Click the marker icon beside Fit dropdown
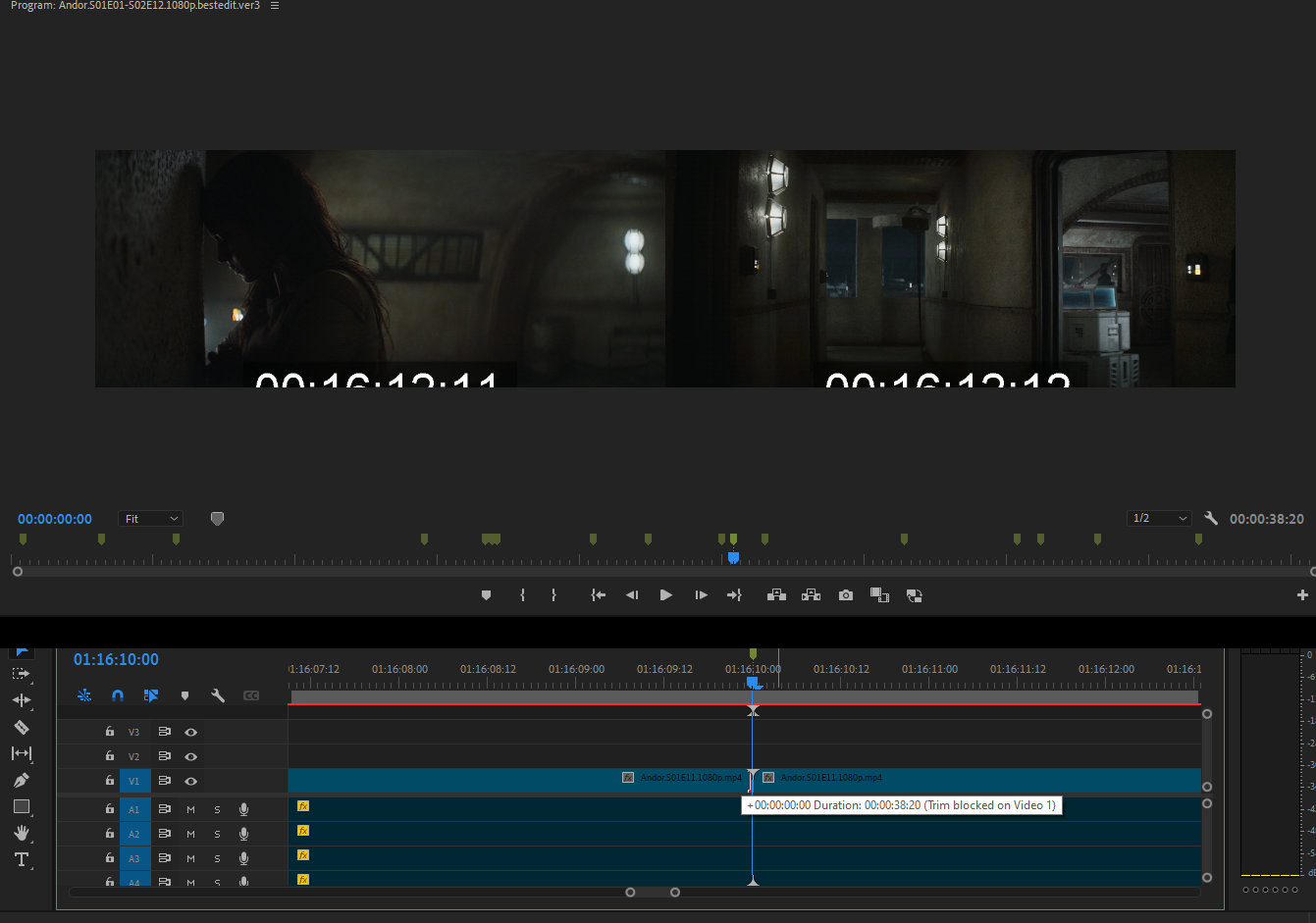 point(217,519)
